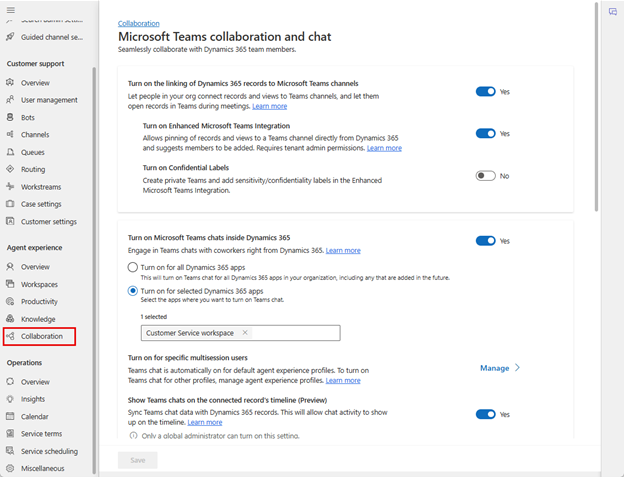Click the Case settings icon
The width and height of the screenshot is (624, 477).
[10, 204]
